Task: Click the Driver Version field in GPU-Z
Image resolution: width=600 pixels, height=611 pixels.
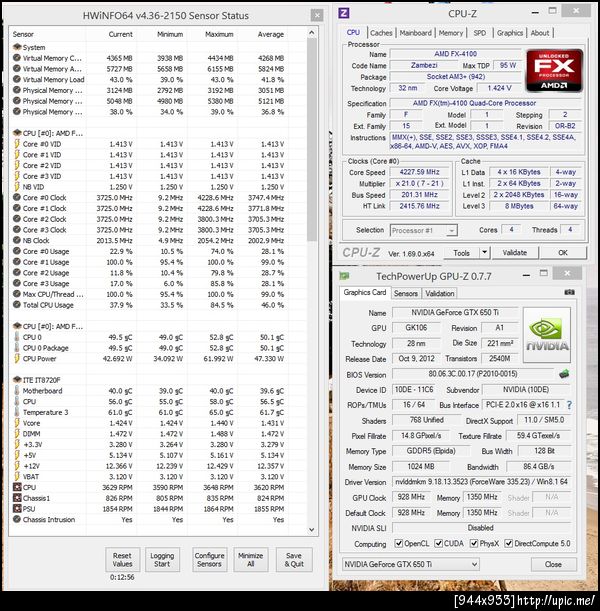Action: [481, 482]
